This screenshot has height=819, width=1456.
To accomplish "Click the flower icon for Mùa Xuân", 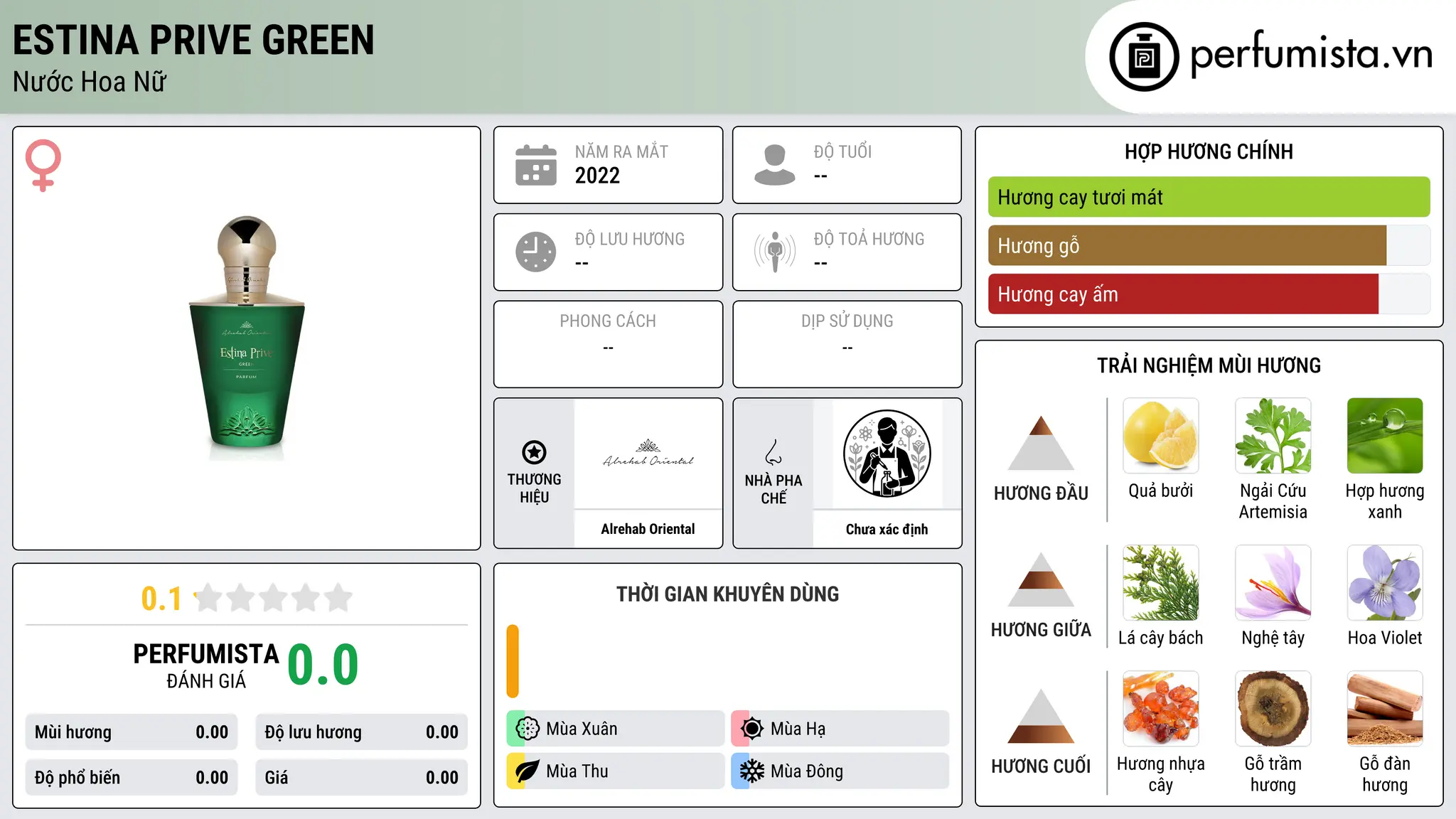I will pos(528,729).
